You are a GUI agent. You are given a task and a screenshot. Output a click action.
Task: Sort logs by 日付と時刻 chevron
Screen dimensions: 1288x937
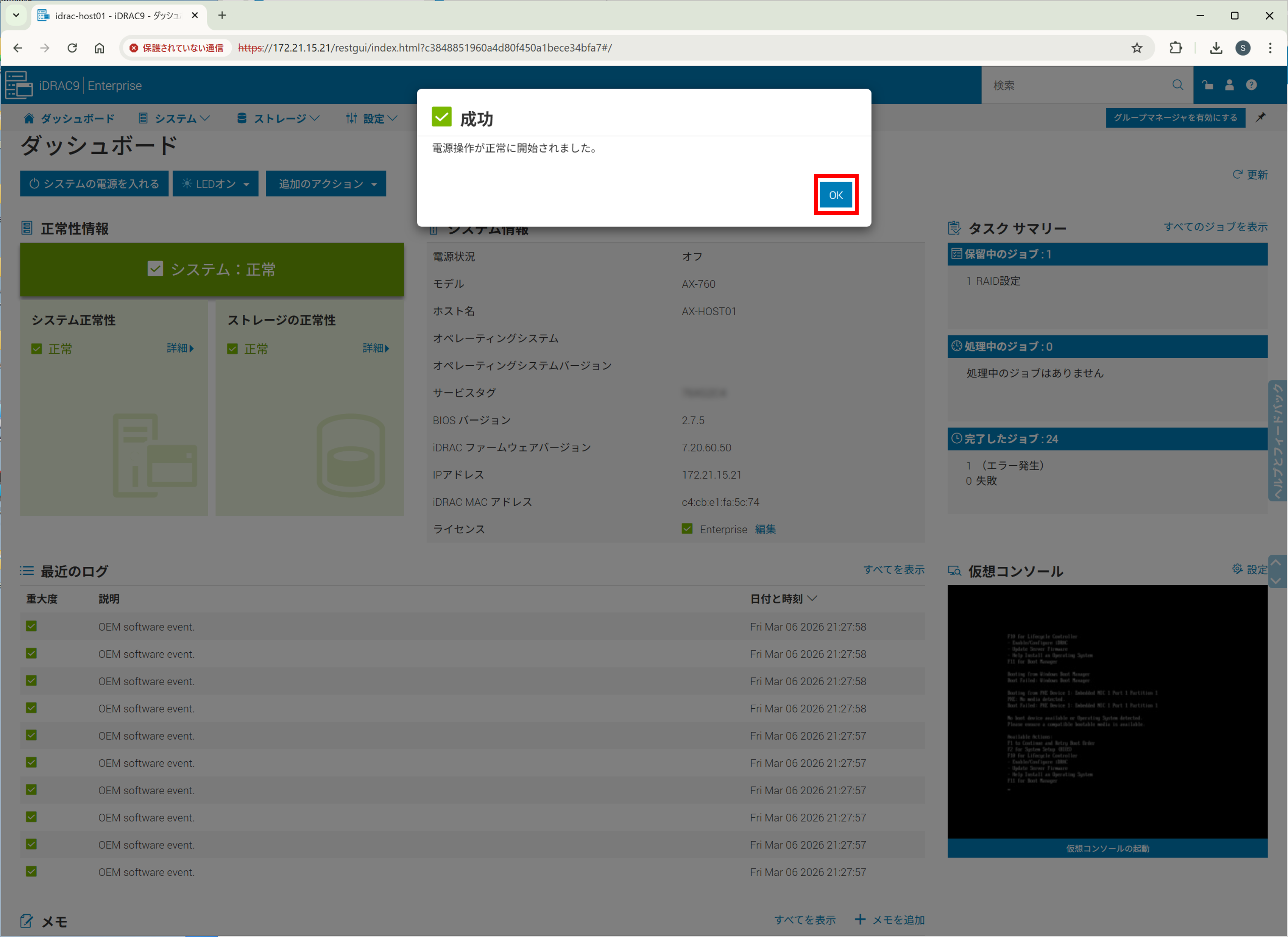tap(812, 598)
